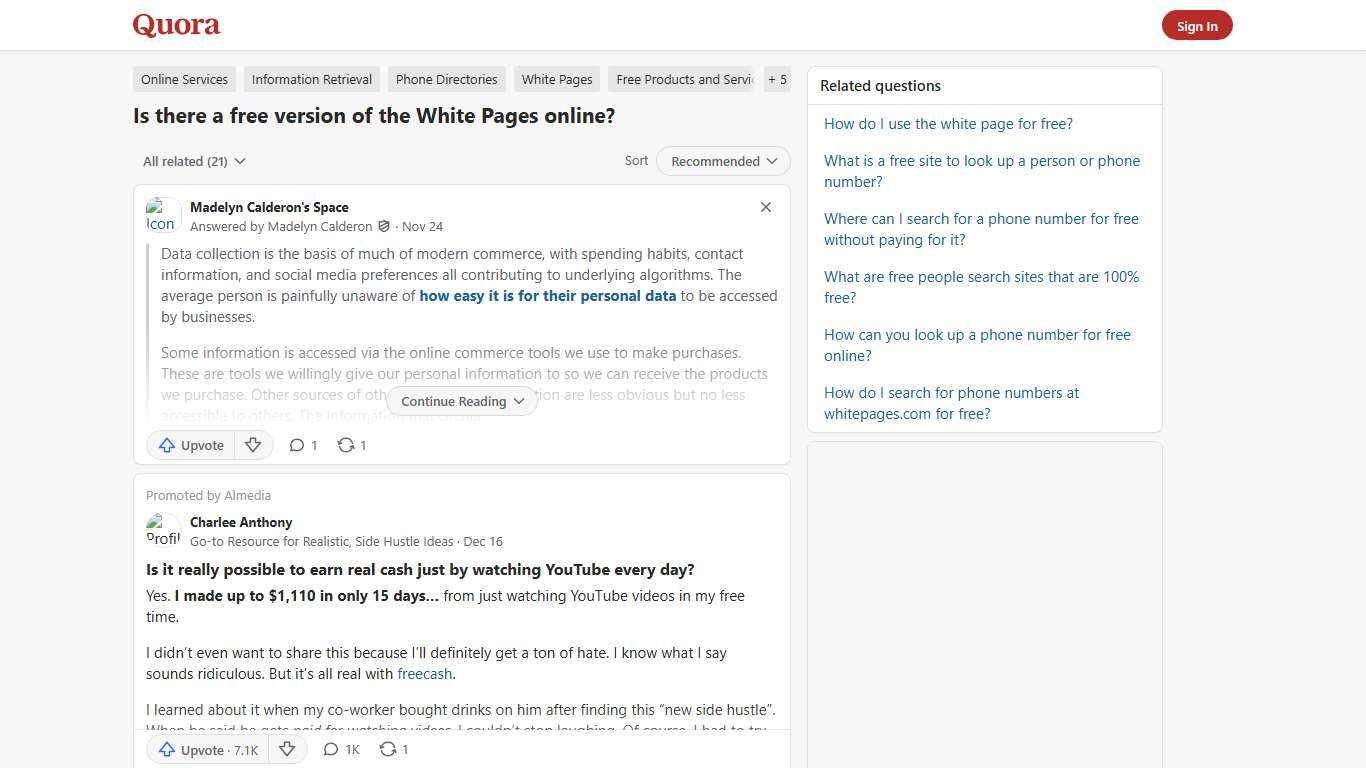The image size is (1366, 768).
Task: Dismiss Madelyn Calderon's answer with the X
Action: point(766,207)
